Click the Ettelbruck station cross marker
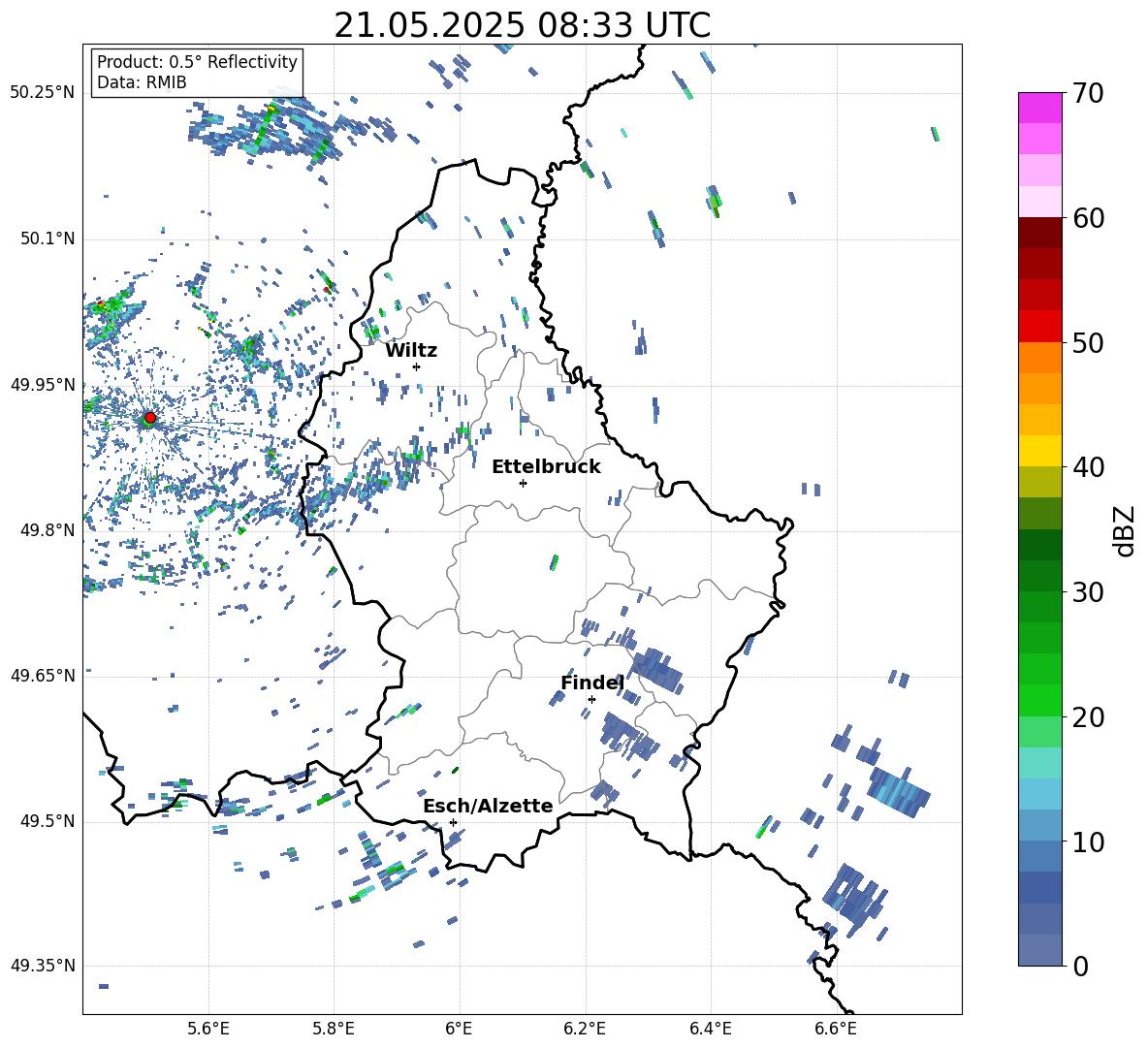Image resolution: width=1148 pixels, height=1048 pixels. pos(523,483)
